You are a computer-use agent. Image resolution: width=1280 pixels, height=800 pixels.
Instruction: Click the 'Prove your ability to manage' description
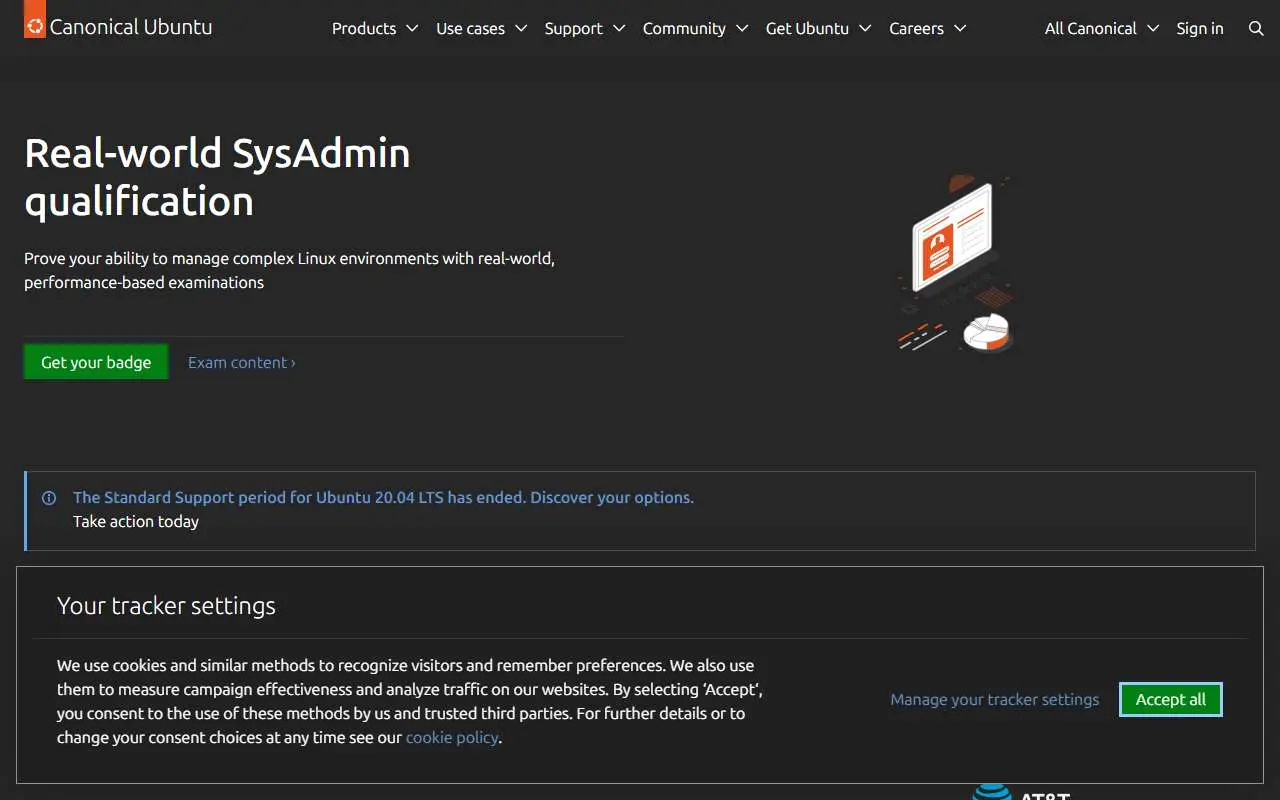[289, 270]
